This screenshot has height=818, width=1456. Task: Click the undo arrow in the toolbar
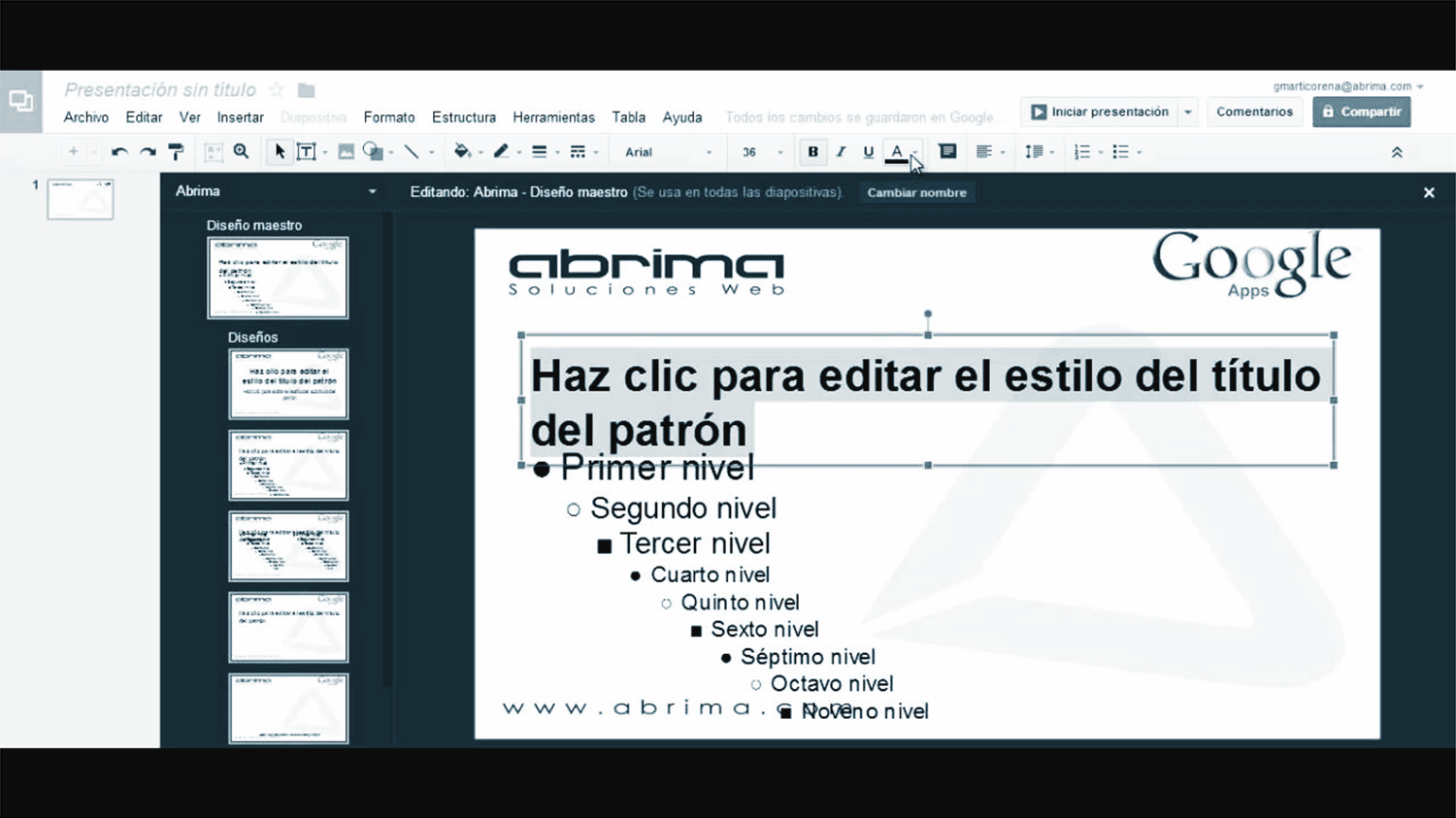tap(119, 151)
